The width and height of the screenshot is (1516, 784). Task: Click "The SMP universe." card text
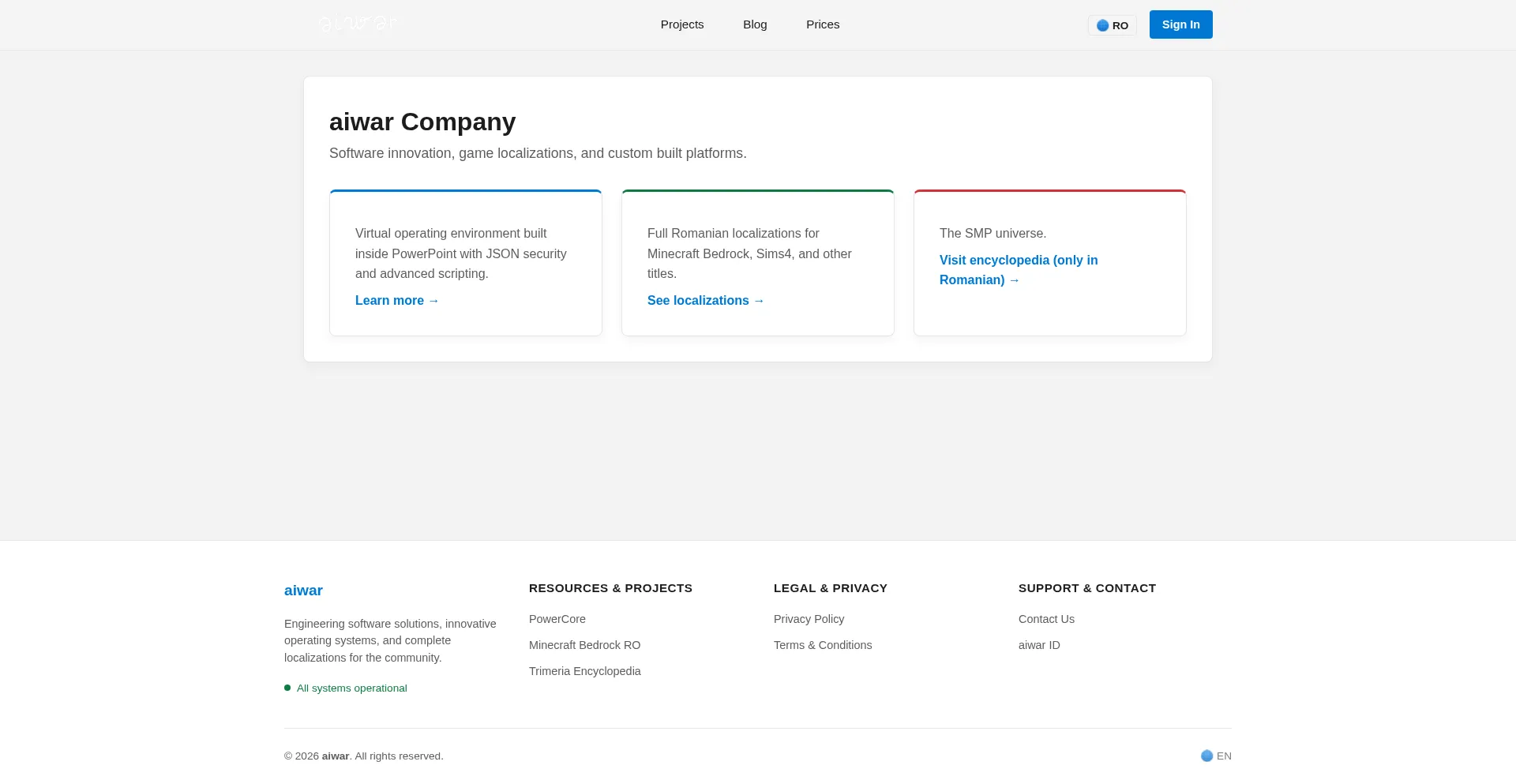point(993,234)
